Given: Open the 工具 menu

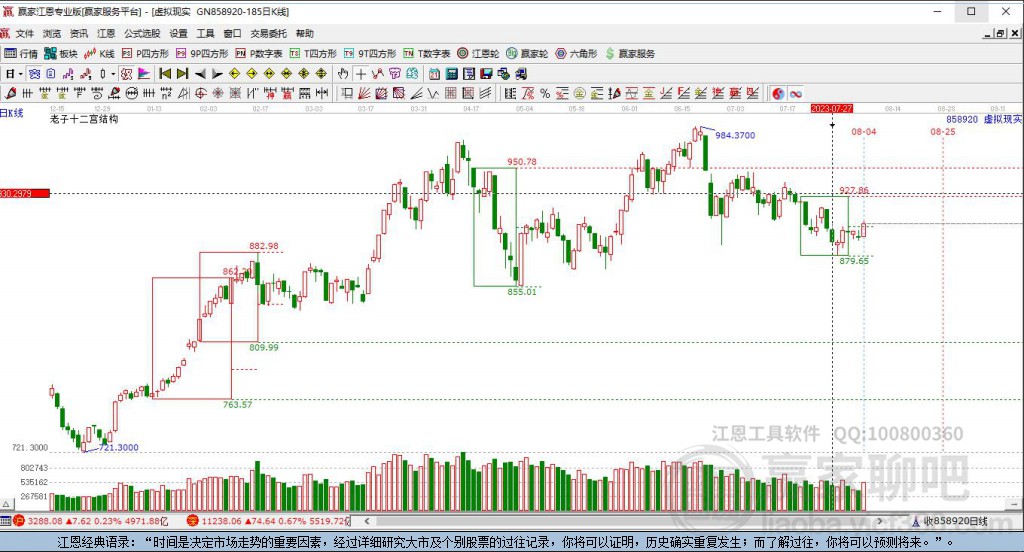Looking at the screenshot, I should tap(205, 33).
